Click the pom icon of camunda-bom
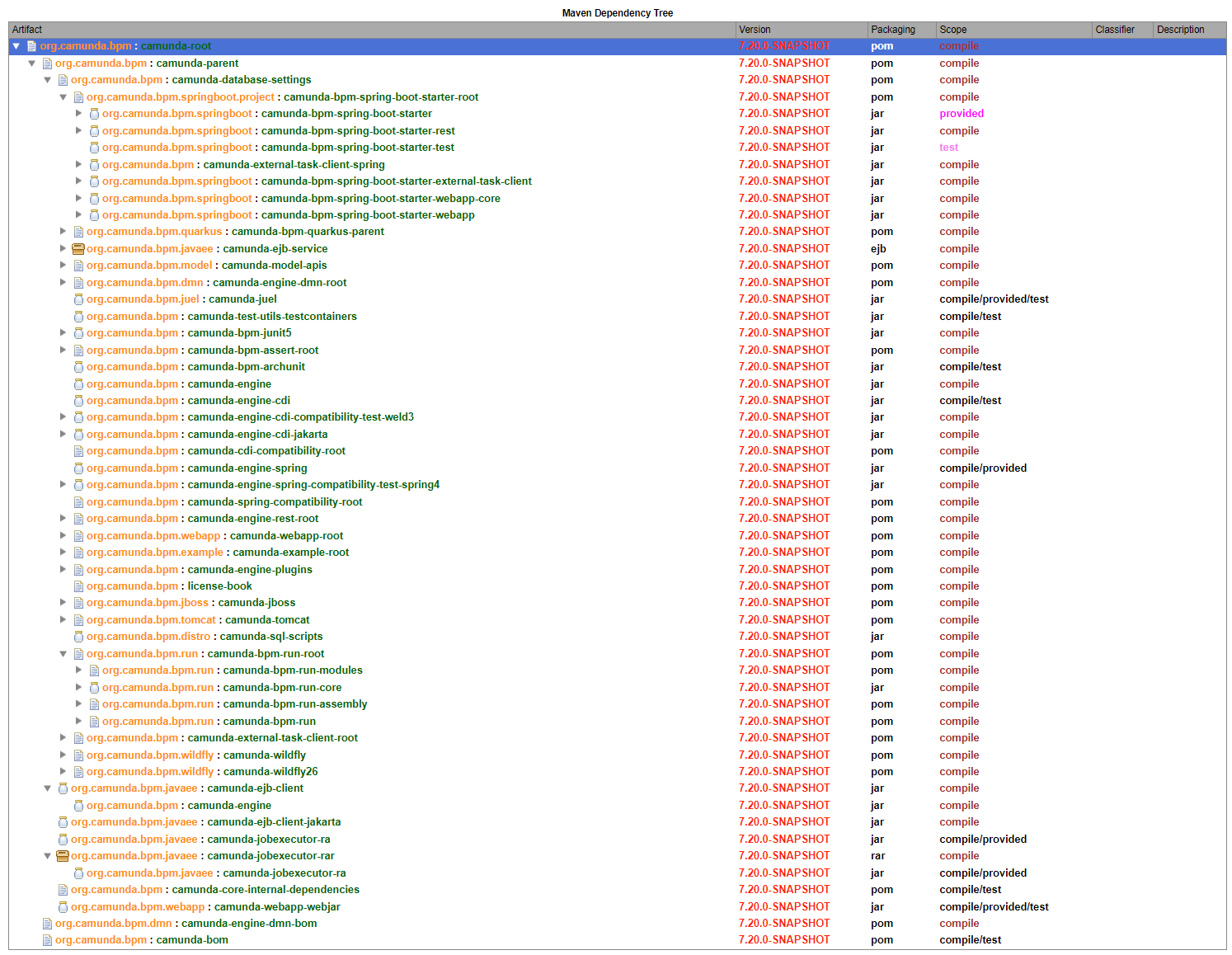1232x955 pixels. click(x=47, y=940)
